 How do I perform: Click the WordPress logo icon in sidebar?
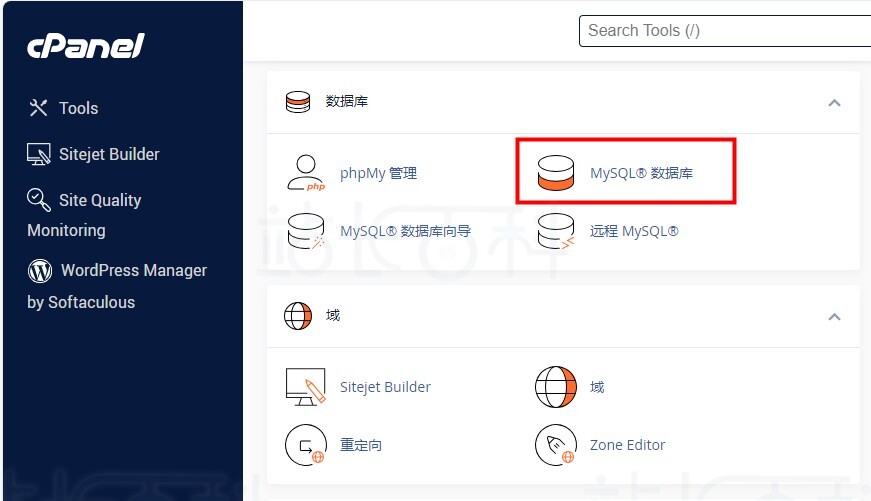coord(40,270)
